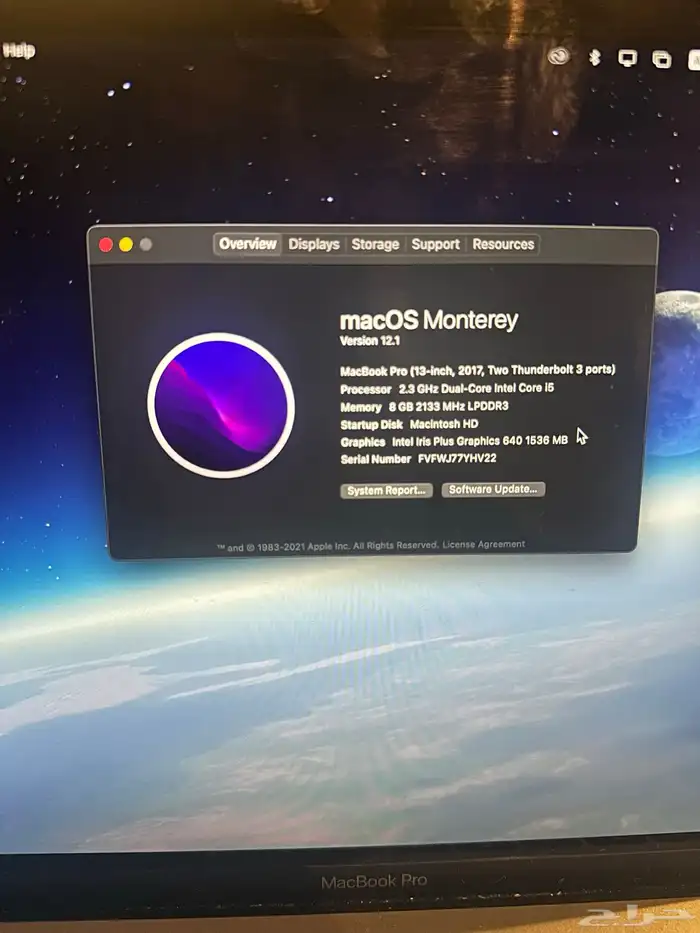Click the overlapping windows menu bar icon
Viewport: 700px width, 933px height.
click(x=661, y=59)
